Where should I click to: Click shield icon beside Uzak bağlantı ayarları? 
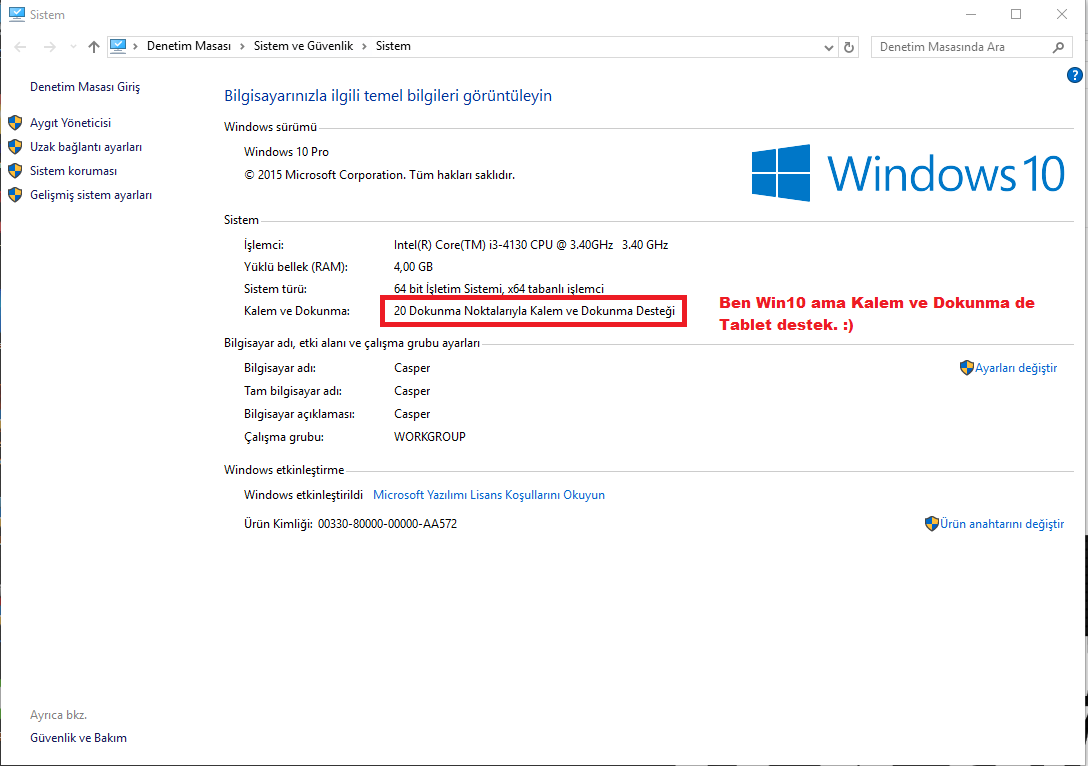click(x=15, y=147)
